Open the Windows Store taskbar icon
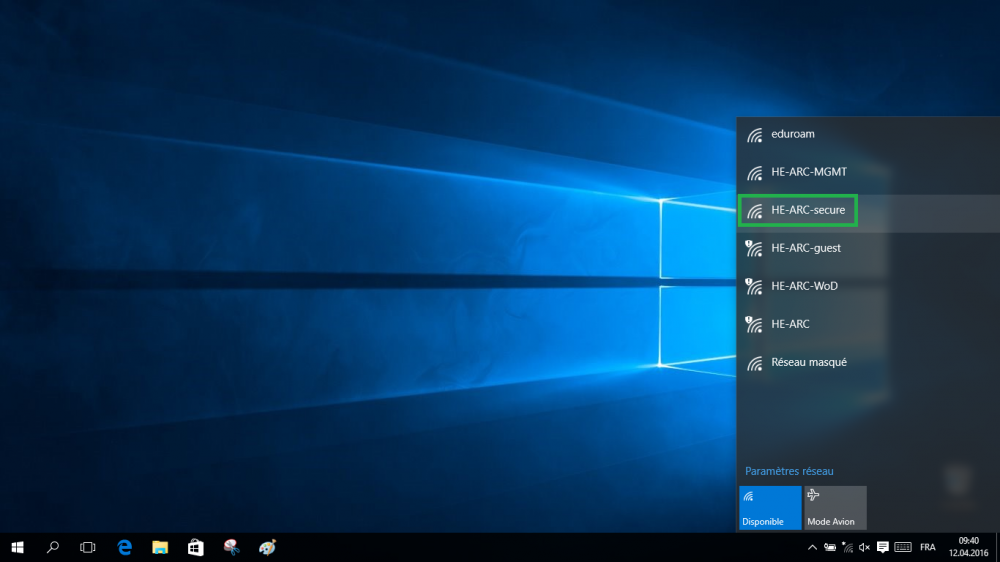1000x562 pixels. pyautogui.click(x=196, y=547)
